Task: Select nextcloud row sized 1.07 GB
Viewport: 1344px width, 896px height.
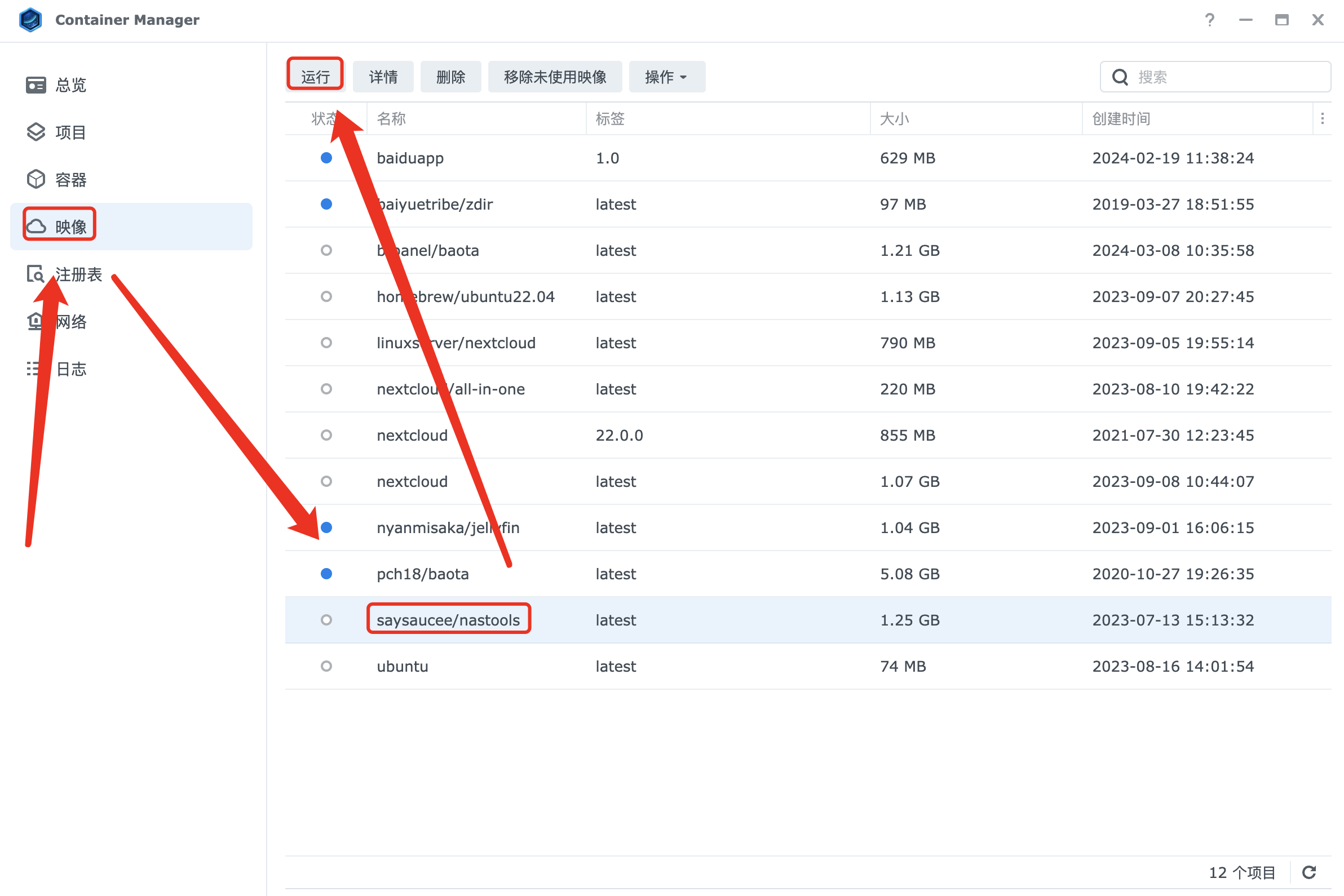Action: (808, 482)
